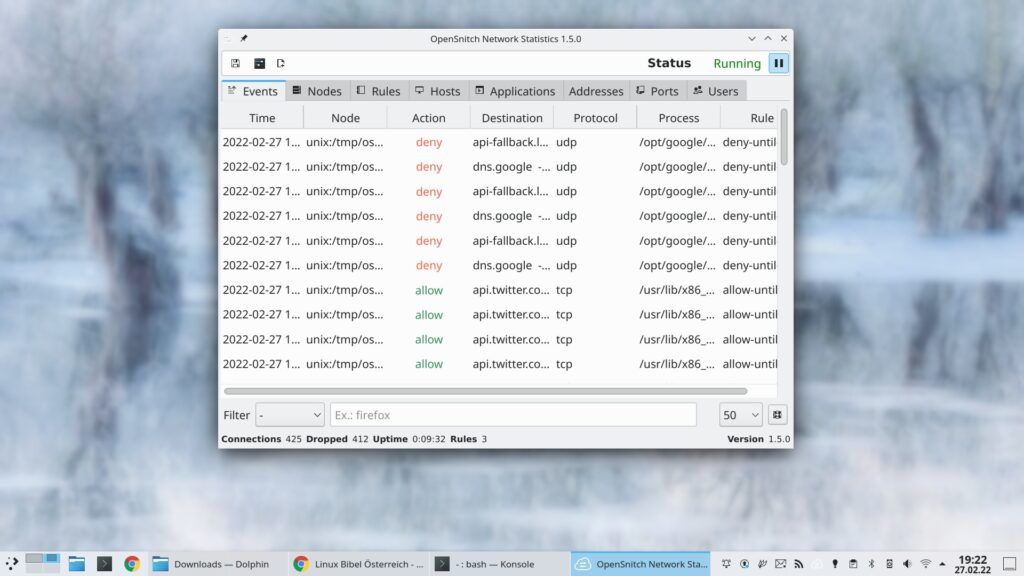This screenshot has width=1024, height=576.
Task: Open the Rules tab
Action: [x=379, y=91]
